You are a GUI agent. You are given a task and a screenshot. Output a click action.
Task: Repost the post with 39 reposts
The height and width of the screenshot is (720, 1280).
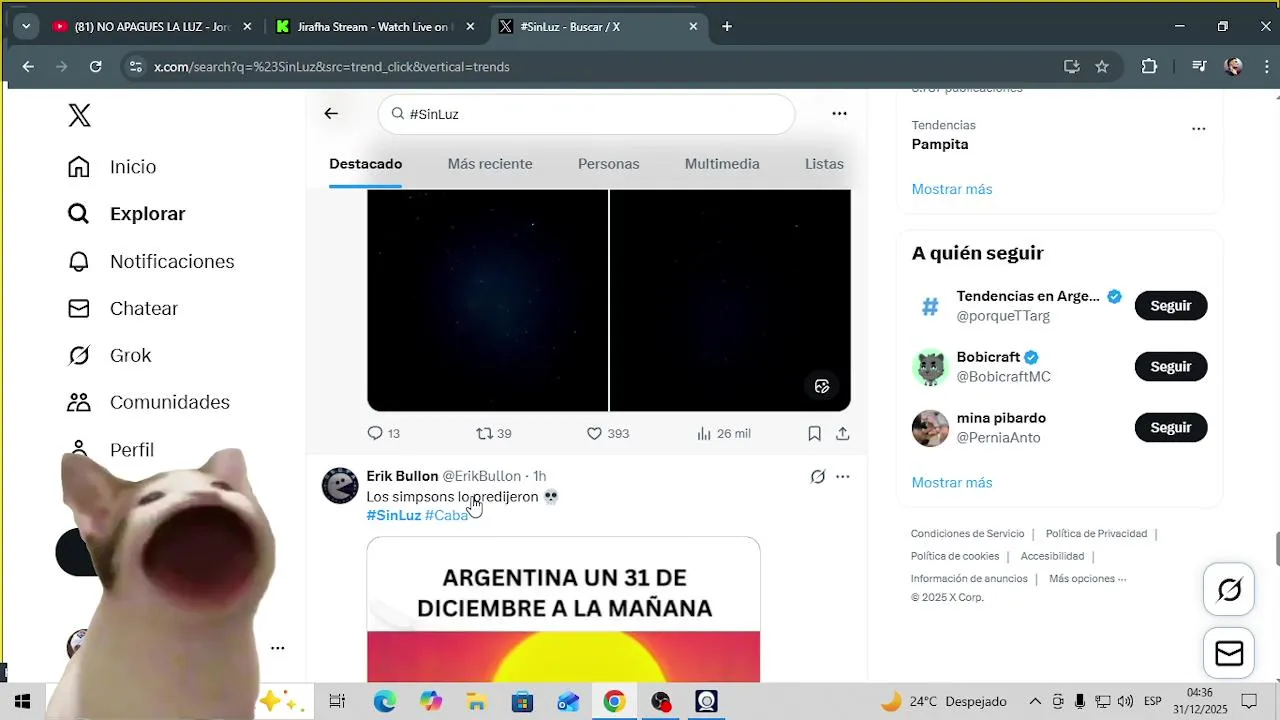[x=494, y=433]
